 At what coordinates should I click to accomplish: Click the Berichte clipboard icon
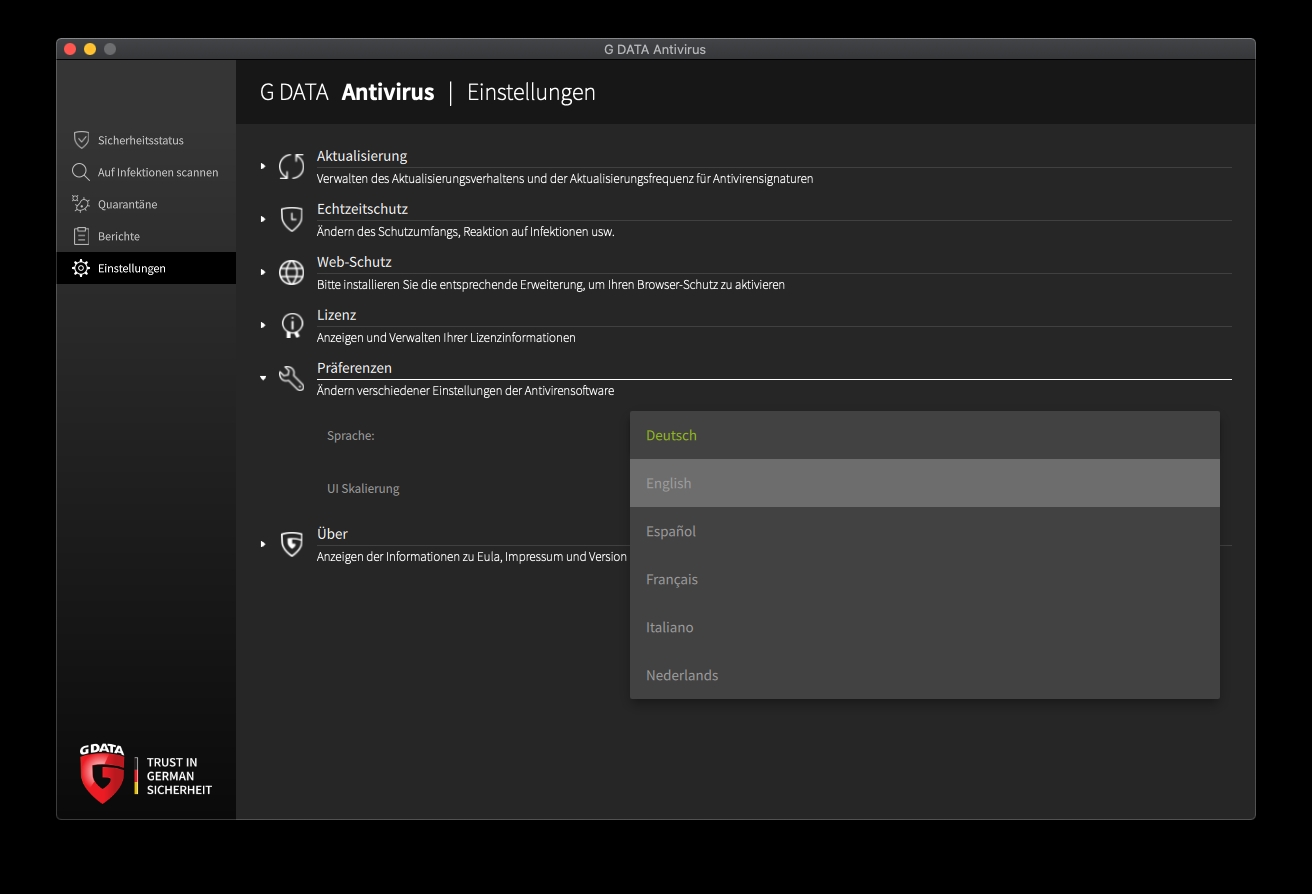pyautogui.click(x=81, y=236)
